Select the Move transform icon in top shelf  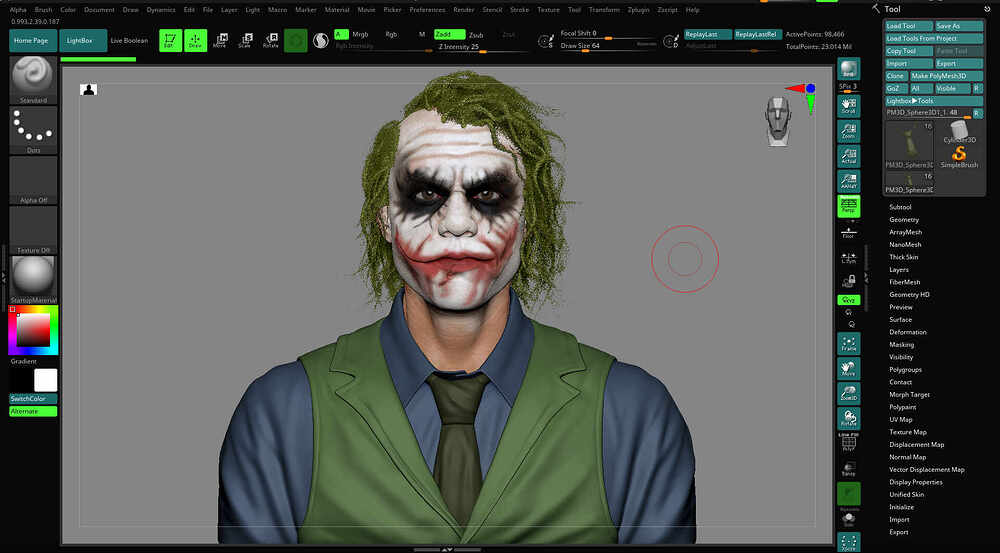(219, 40)
